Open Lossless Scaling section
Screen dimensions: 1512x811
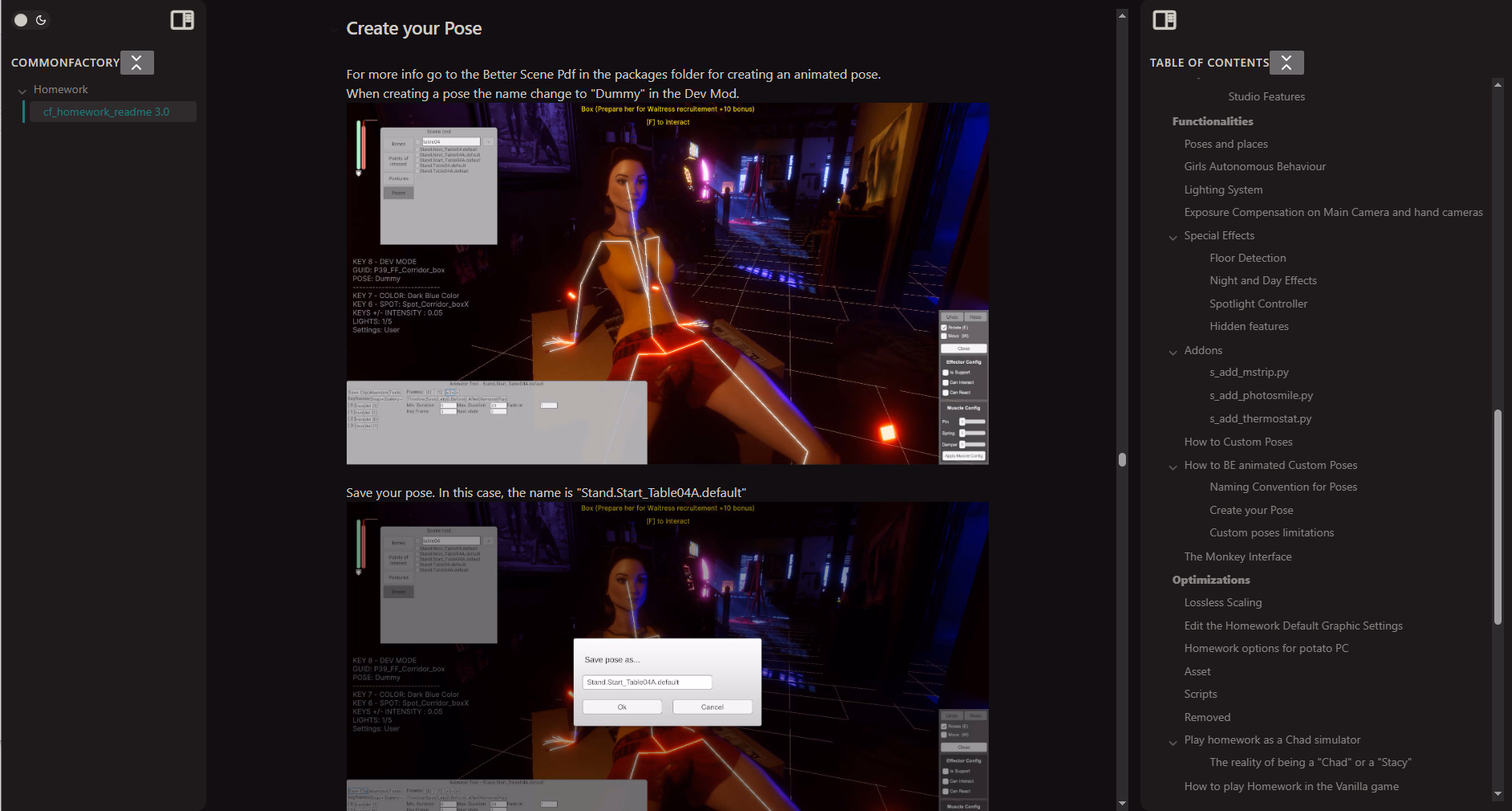click(x=1222, y=602)
